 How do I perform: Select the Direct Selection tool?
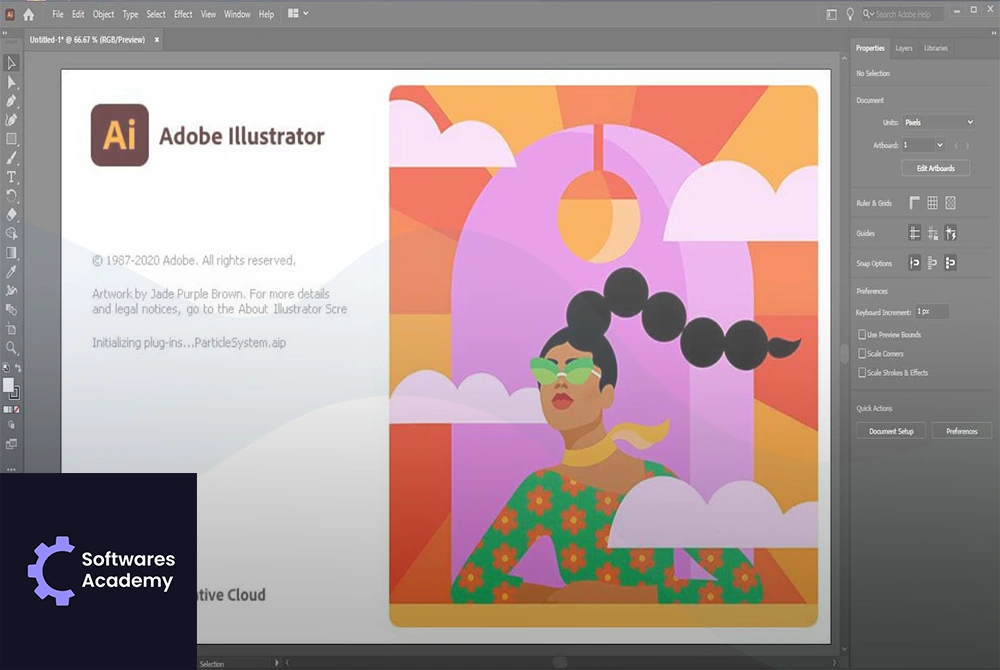pos(11,82)
